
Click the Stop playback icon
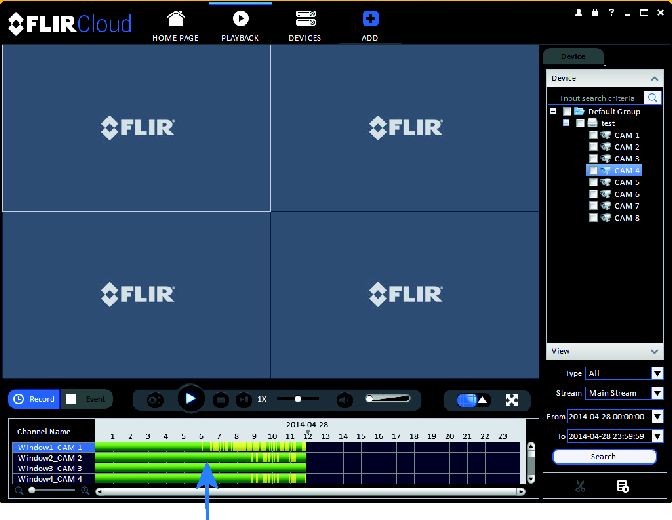tap(221, 400)
